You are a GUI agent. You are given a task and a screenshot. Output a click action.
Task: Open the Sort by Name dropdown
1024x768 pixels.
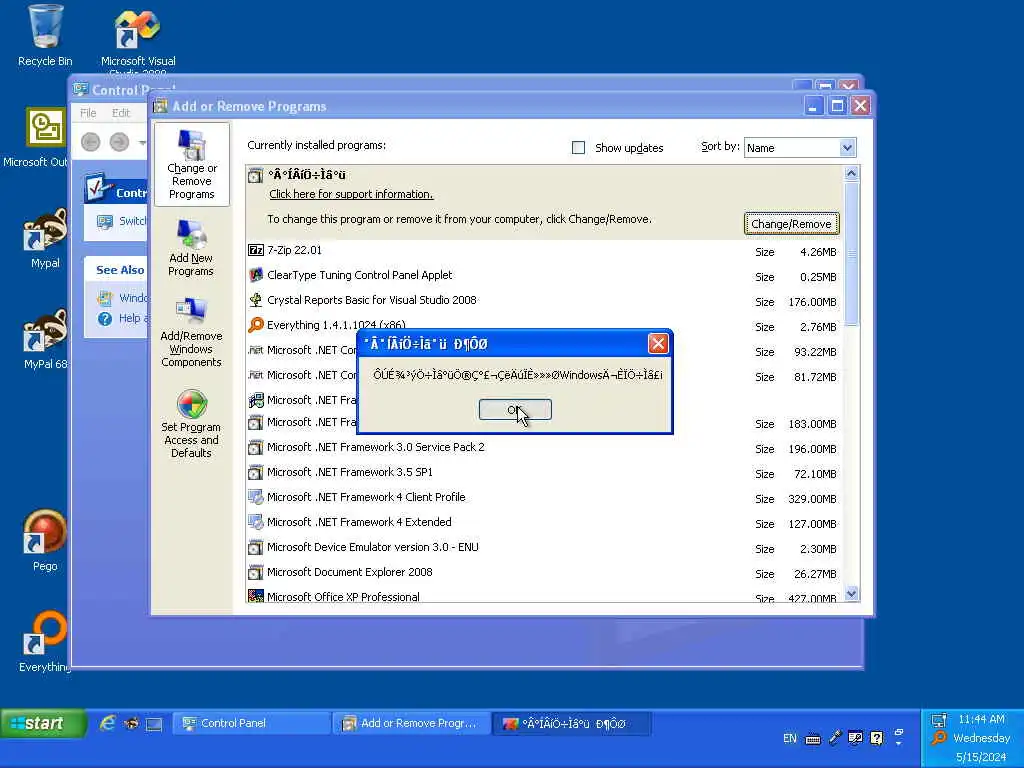847,148
